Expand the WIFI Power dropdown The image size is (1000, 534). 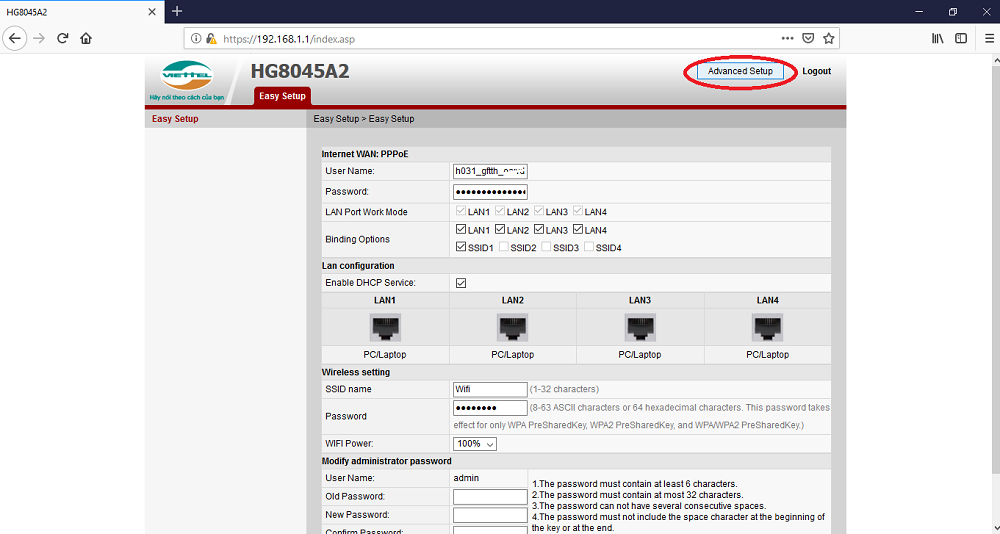475,443
